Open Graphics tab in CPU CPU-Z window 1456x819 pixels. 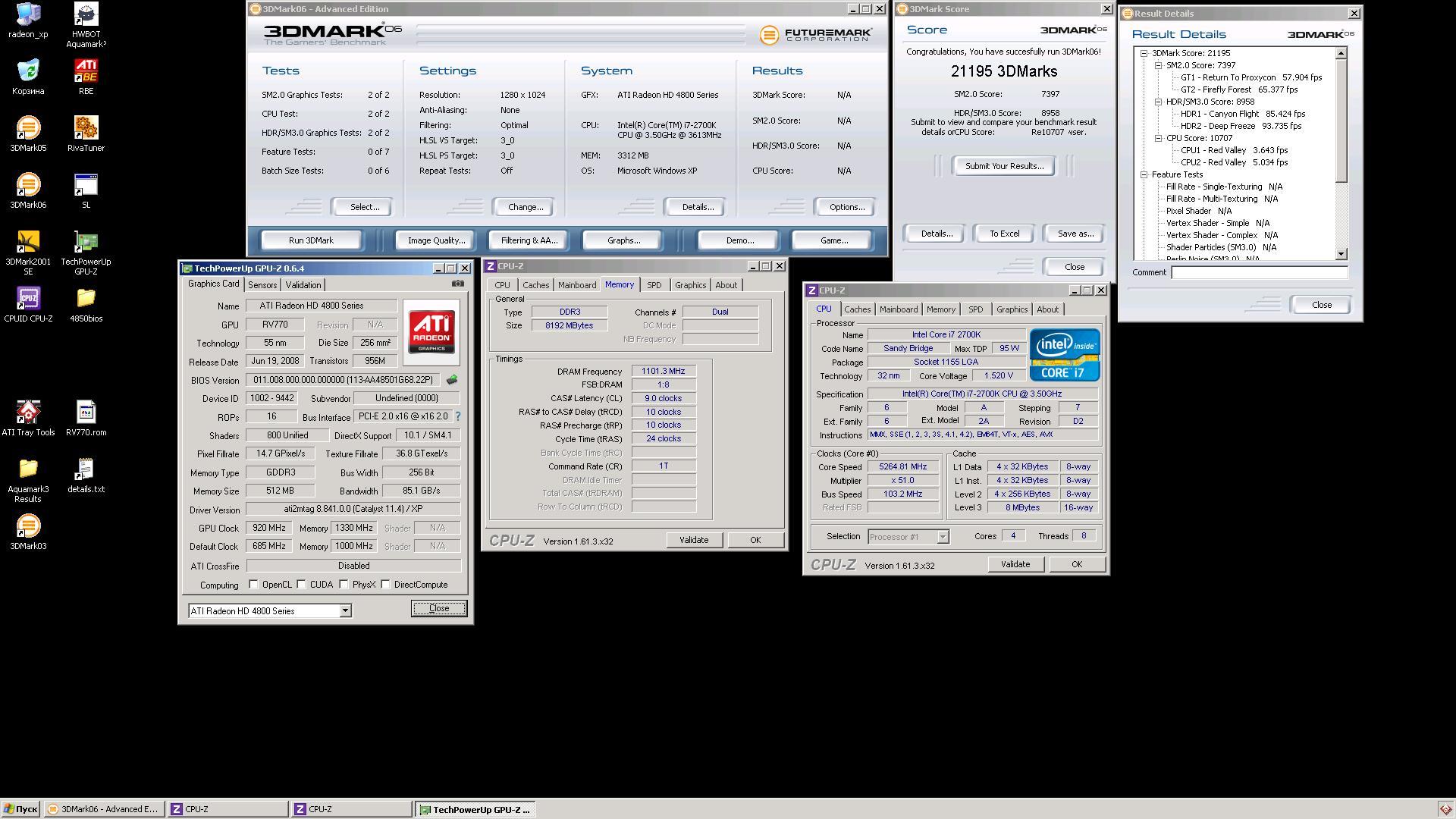1012,309
